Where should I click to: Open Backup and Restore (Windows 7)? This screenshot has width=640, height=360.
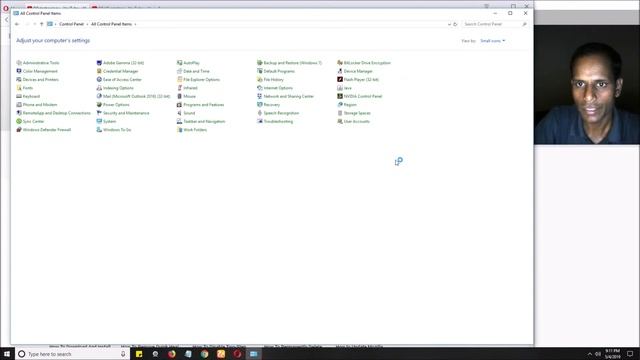pyautogui.click(x=290, y=63)
